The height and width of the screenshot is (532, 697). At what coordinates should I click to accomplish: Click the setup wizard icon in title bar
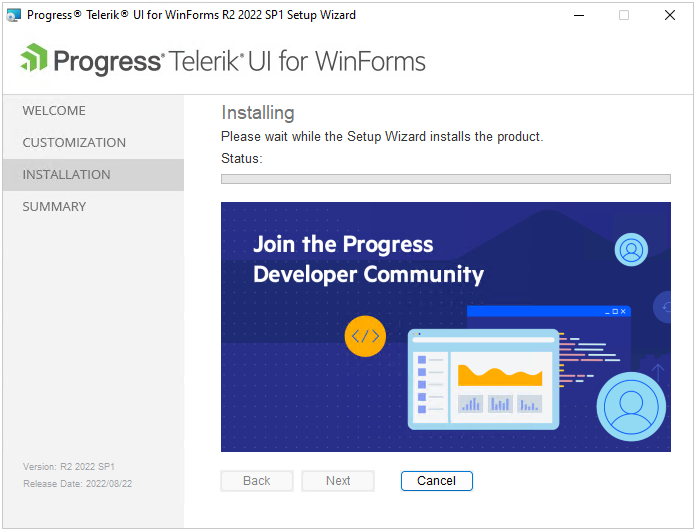point(14,15)
